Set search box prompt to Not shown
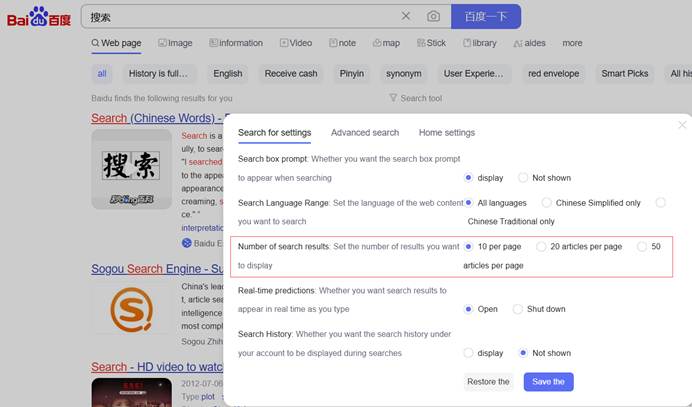692x407 pixels. pos(523,178)
